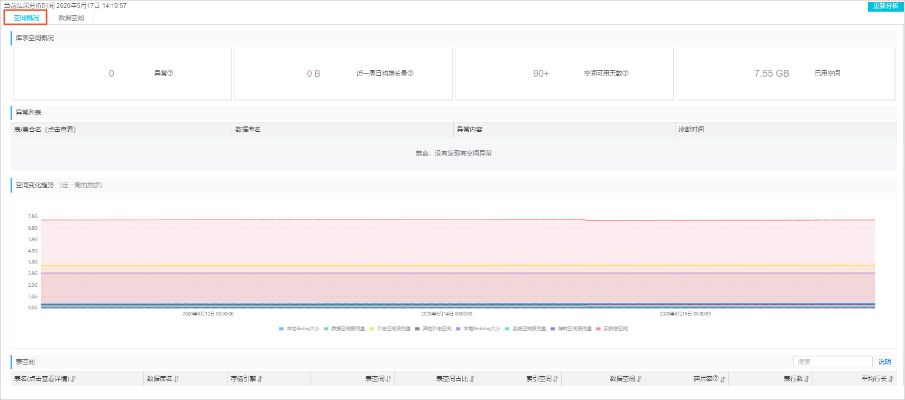
Task: Focus the table space search field
Action: click(832, 361)
